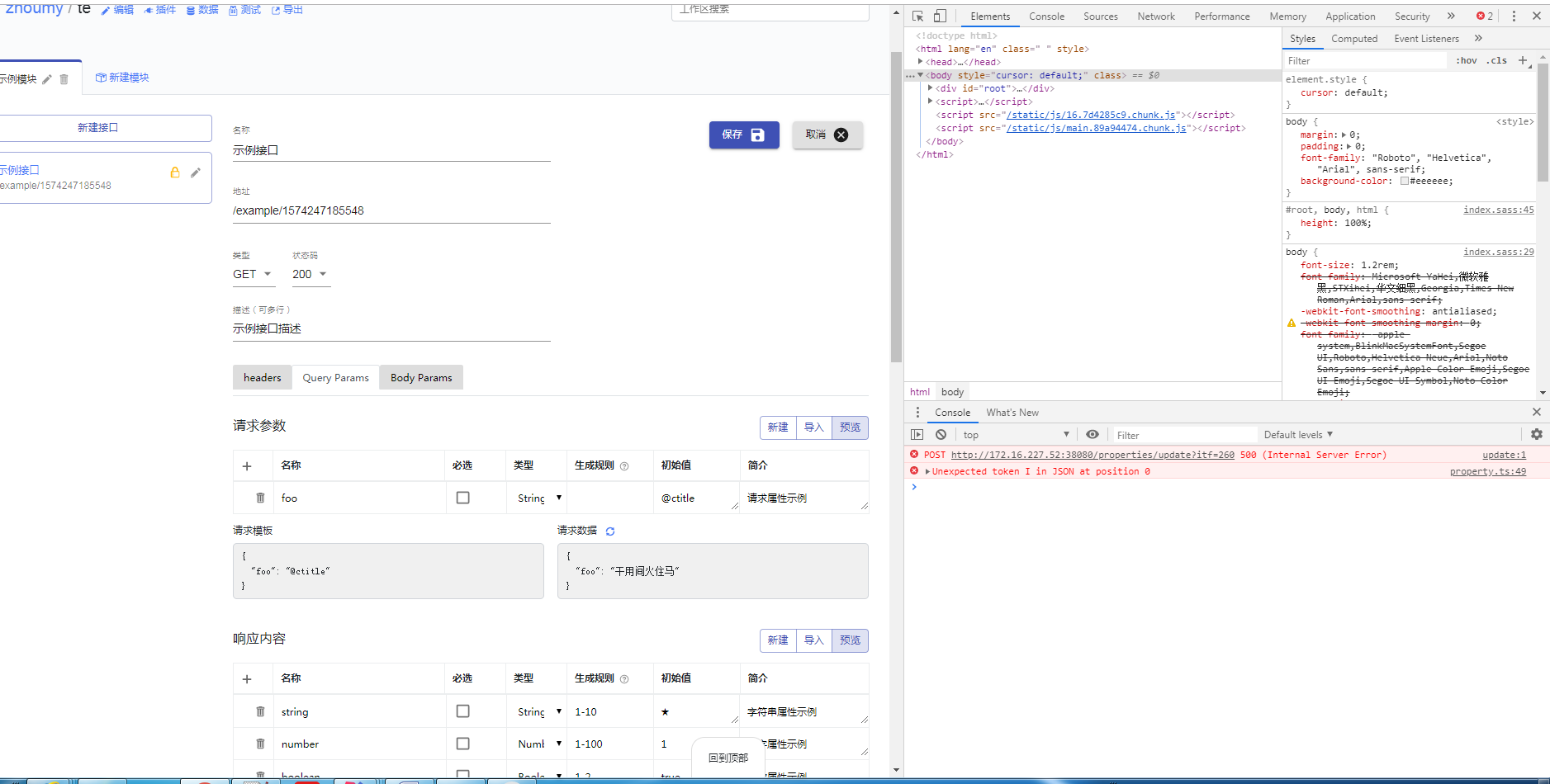Select the inspect element icon in DevTools

coord(917,16)
